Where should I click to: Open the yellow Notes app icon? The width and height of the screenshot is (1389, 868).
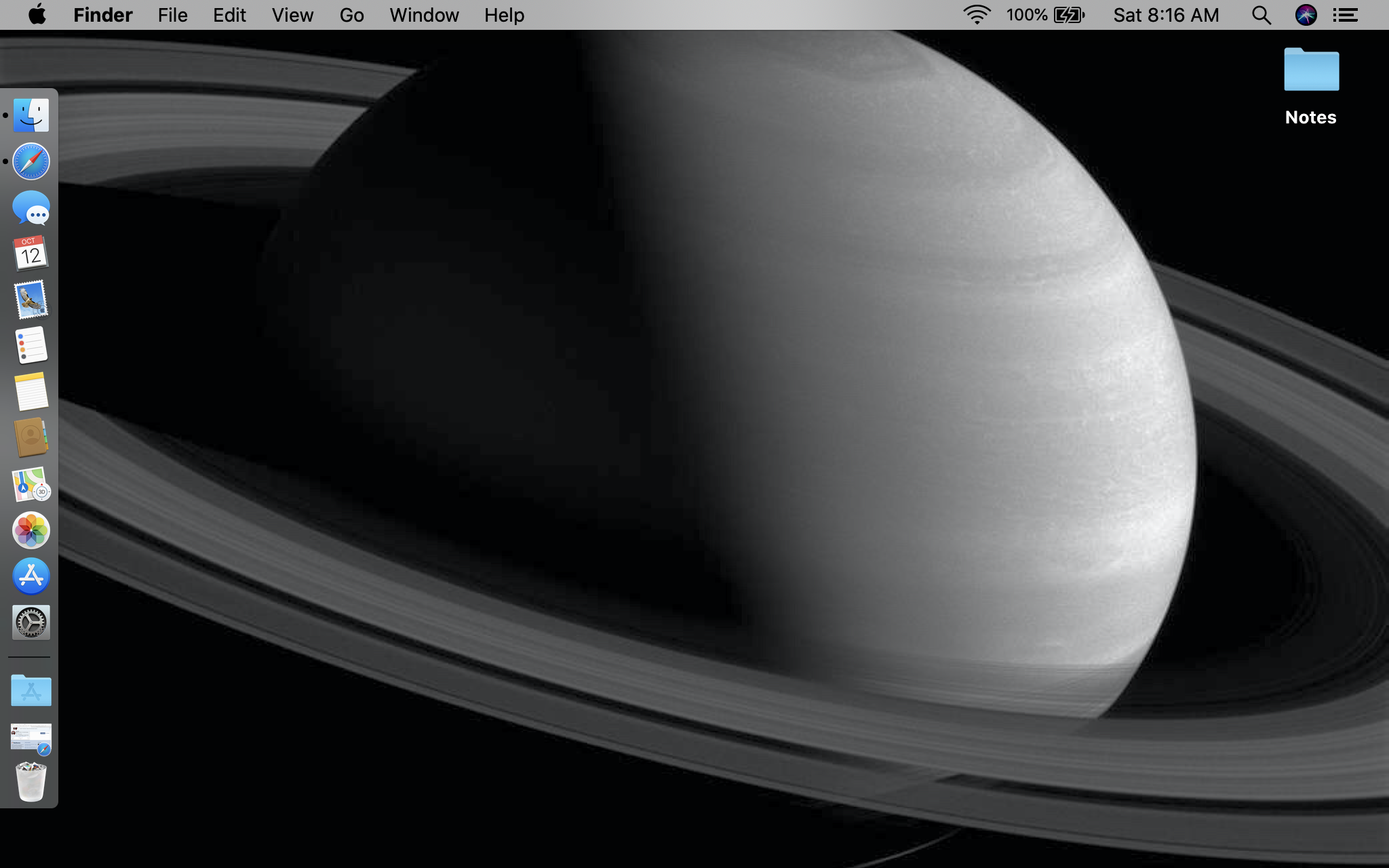[31, 391]
